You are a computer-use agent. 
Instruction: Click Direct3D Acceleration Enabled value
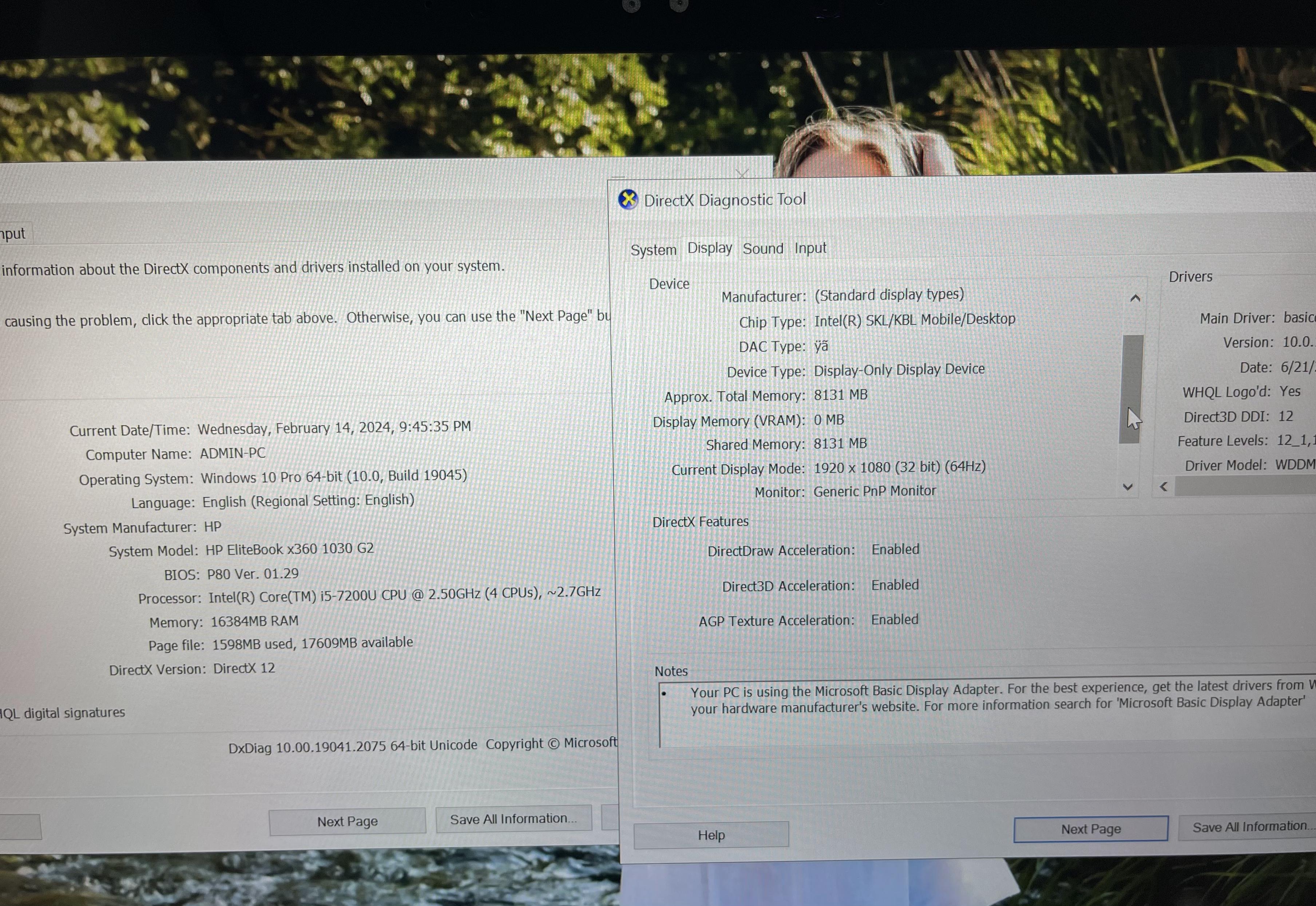(895, 585)
